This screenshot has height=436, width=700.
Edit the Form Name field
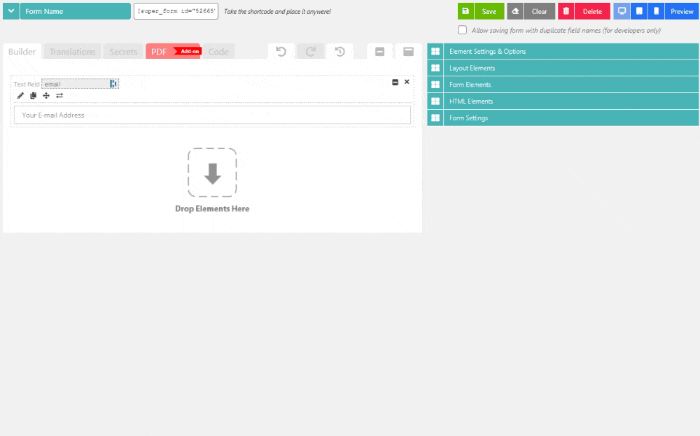(x=75, y=11)
